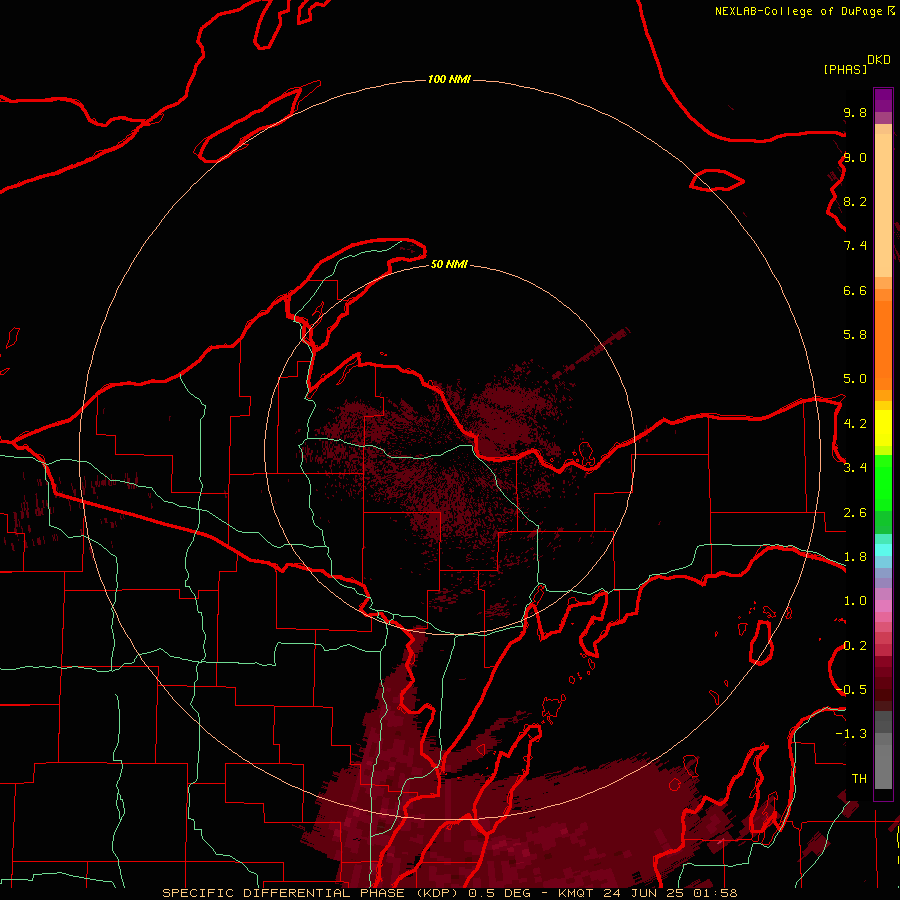Click the -1.3 value on the color scale
Viewport: 900px width, 900px height.
tap(851, 734)
